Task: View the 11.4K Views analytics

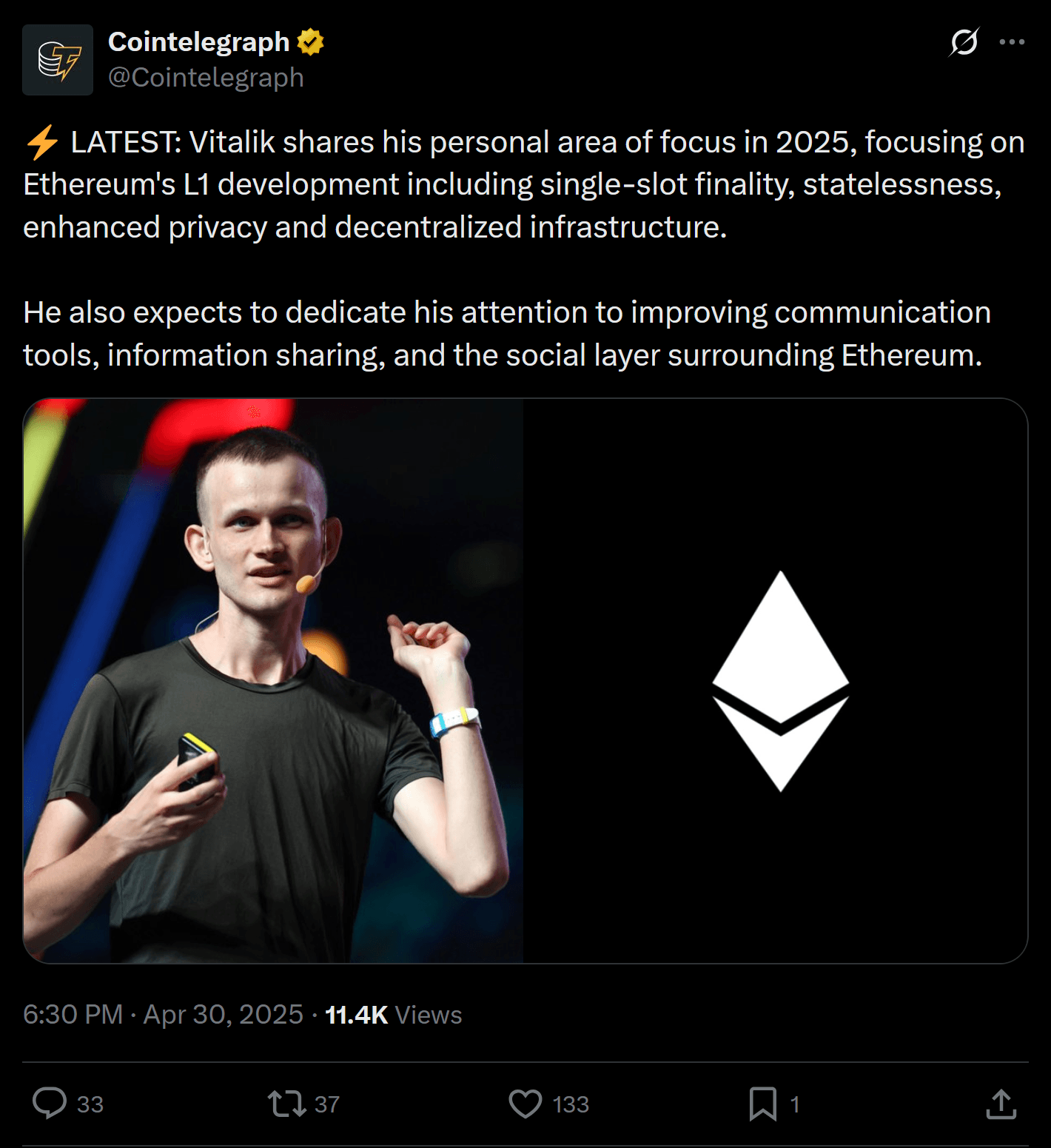Action: click(393, 1015)
